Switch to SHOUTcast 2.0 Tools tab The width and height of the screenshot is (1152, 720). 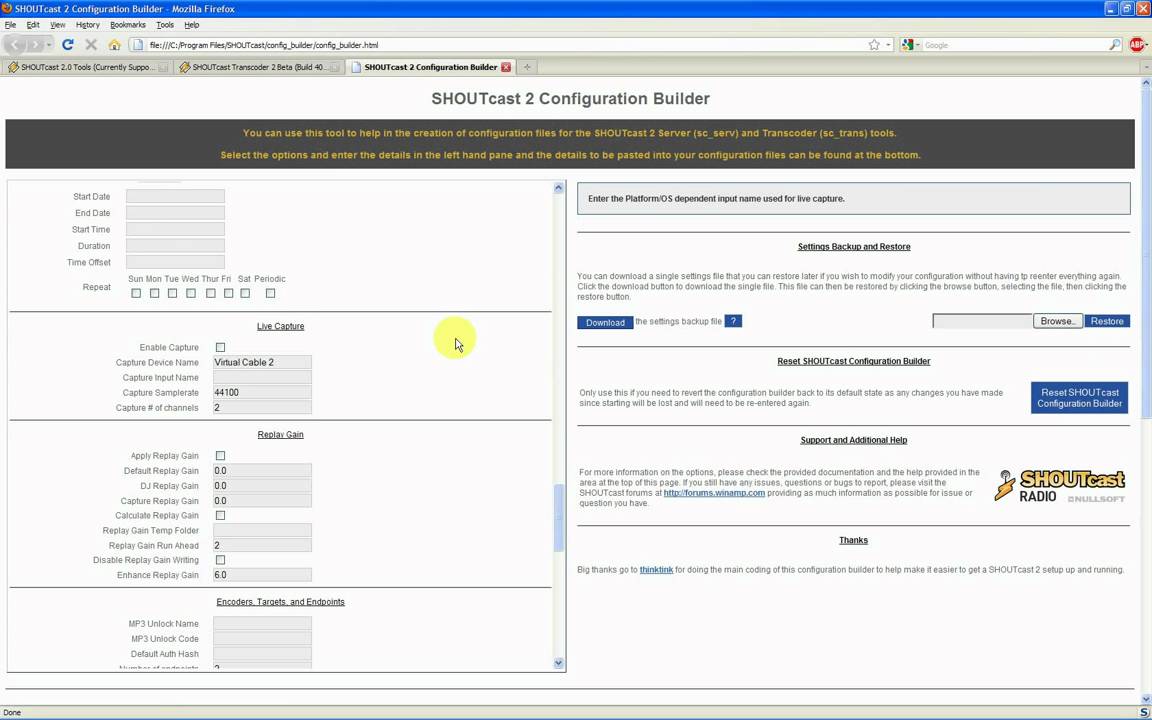click(87, 67)
